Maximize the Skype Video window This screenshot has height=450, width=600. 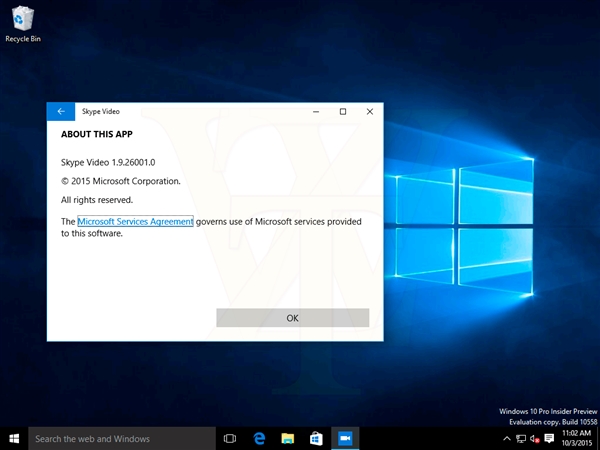[x=343, y=111]
